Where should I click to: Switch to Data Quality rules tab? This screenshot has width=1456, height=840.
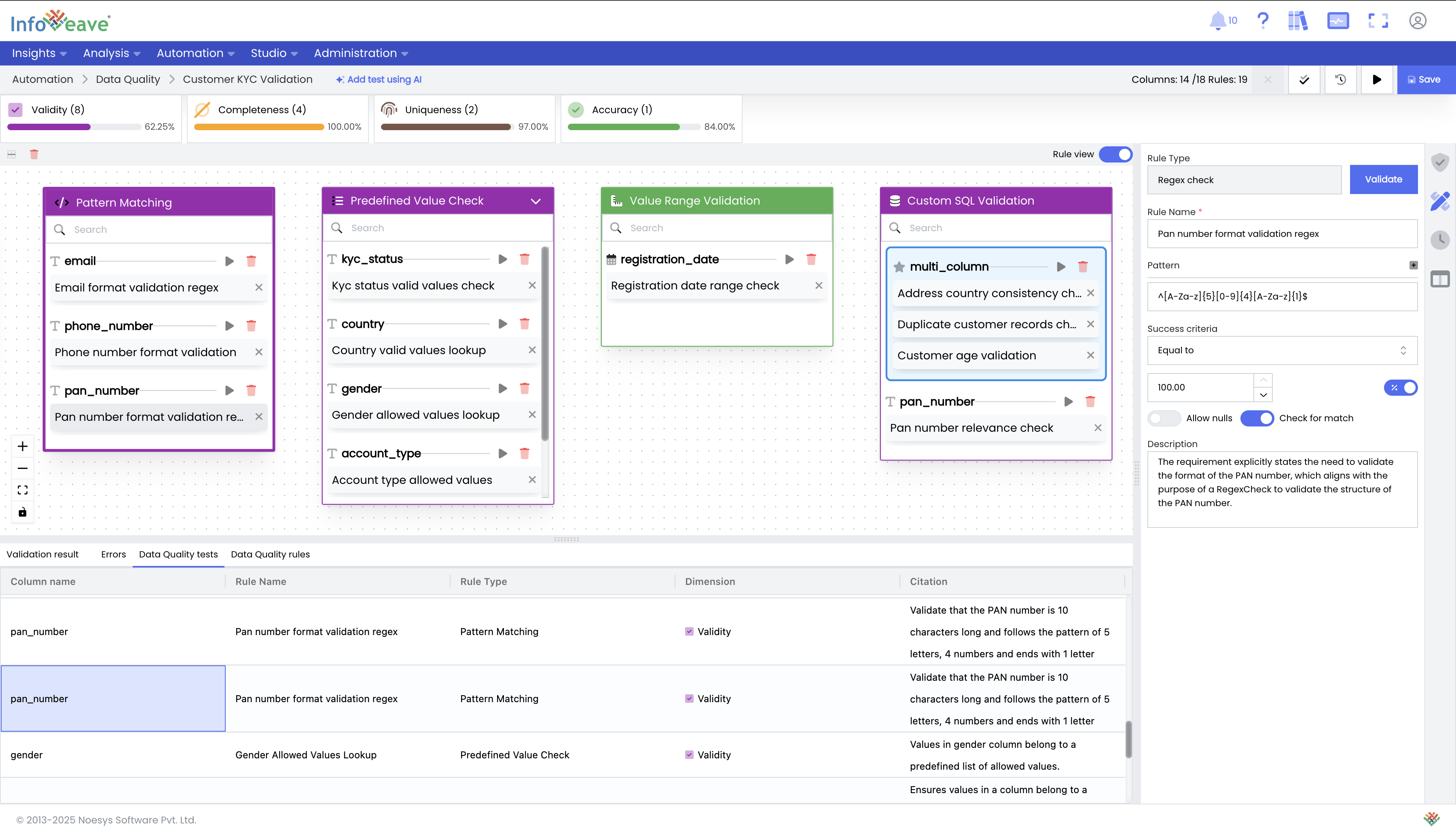coord(270,555)
